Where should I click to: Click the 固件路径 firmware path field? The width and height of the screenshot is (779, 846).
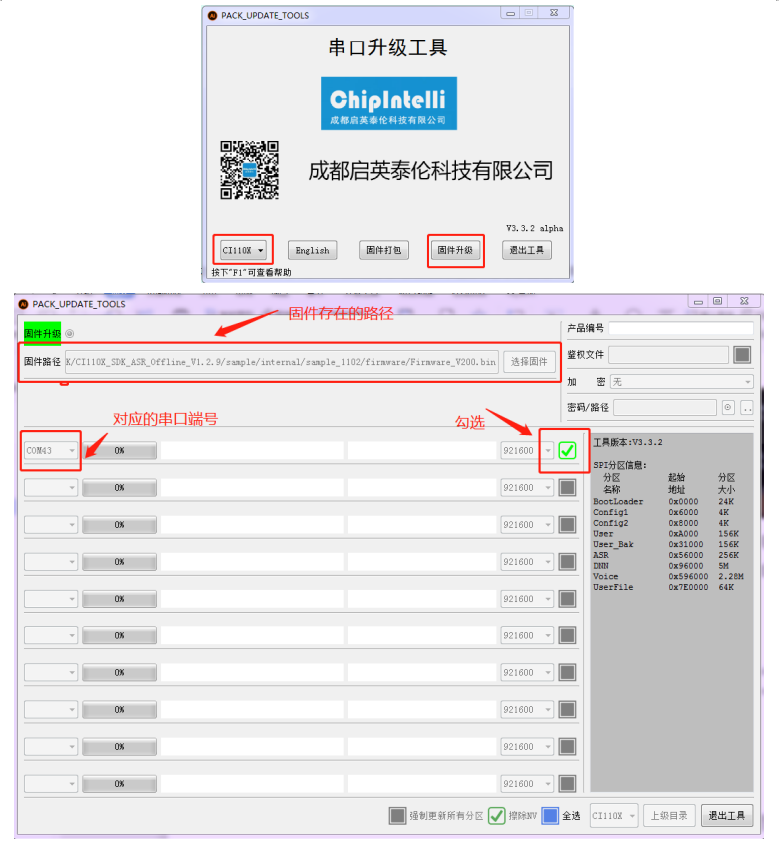282,361
